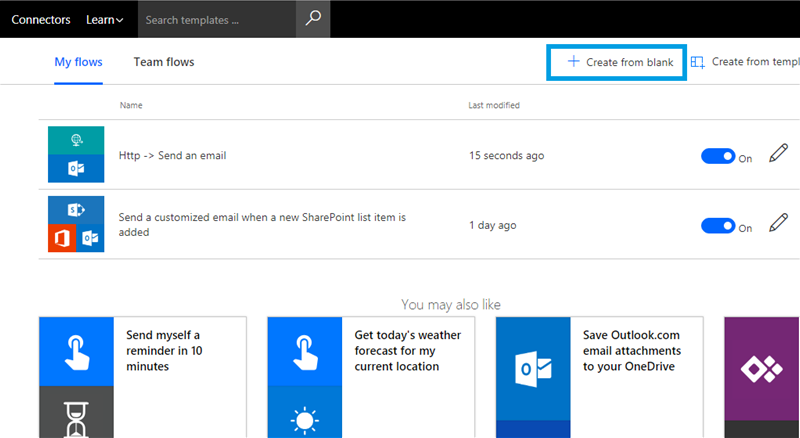Click the SharePoint flow connector icons
The height and width of the screenshot is (438, 800).
coord(76,225)
